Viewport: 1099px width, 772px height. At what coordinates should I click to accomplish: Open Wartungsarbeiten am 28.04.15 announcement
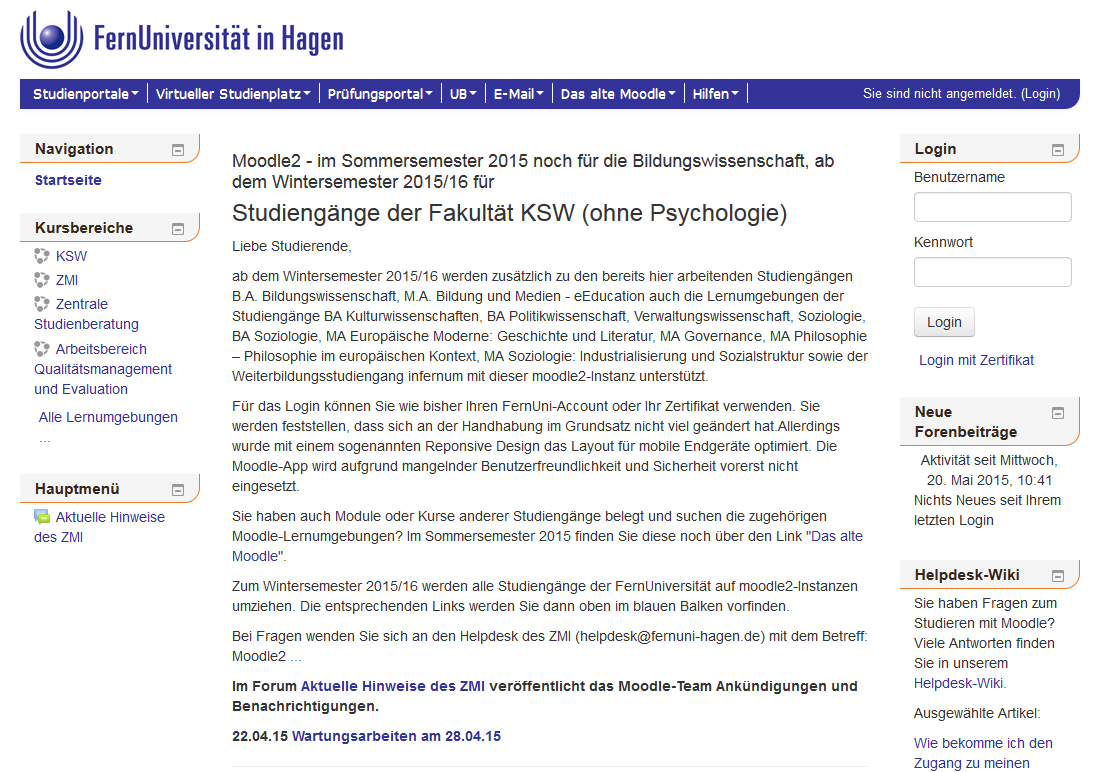coord(396,736)
